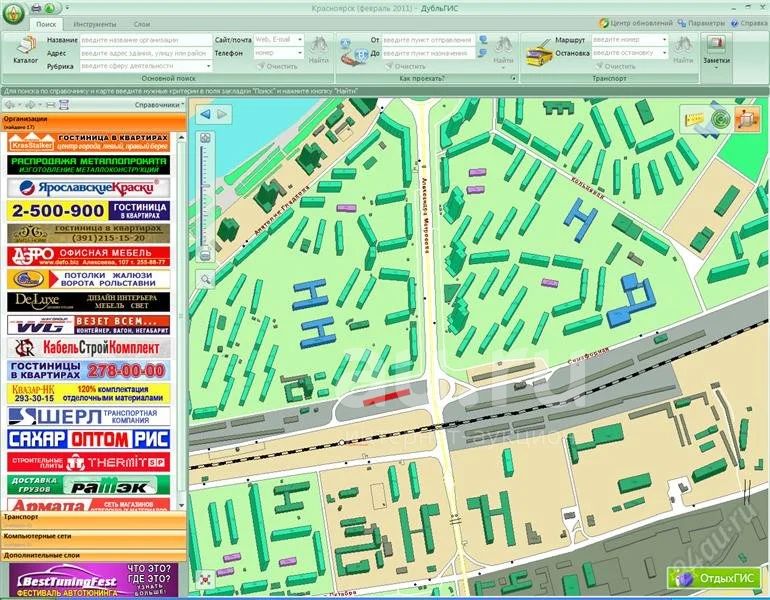The width and height of the screenshot is (770, 600).
Task: Switch to the Поиск ribbon tab
Action: click(46, 24)
